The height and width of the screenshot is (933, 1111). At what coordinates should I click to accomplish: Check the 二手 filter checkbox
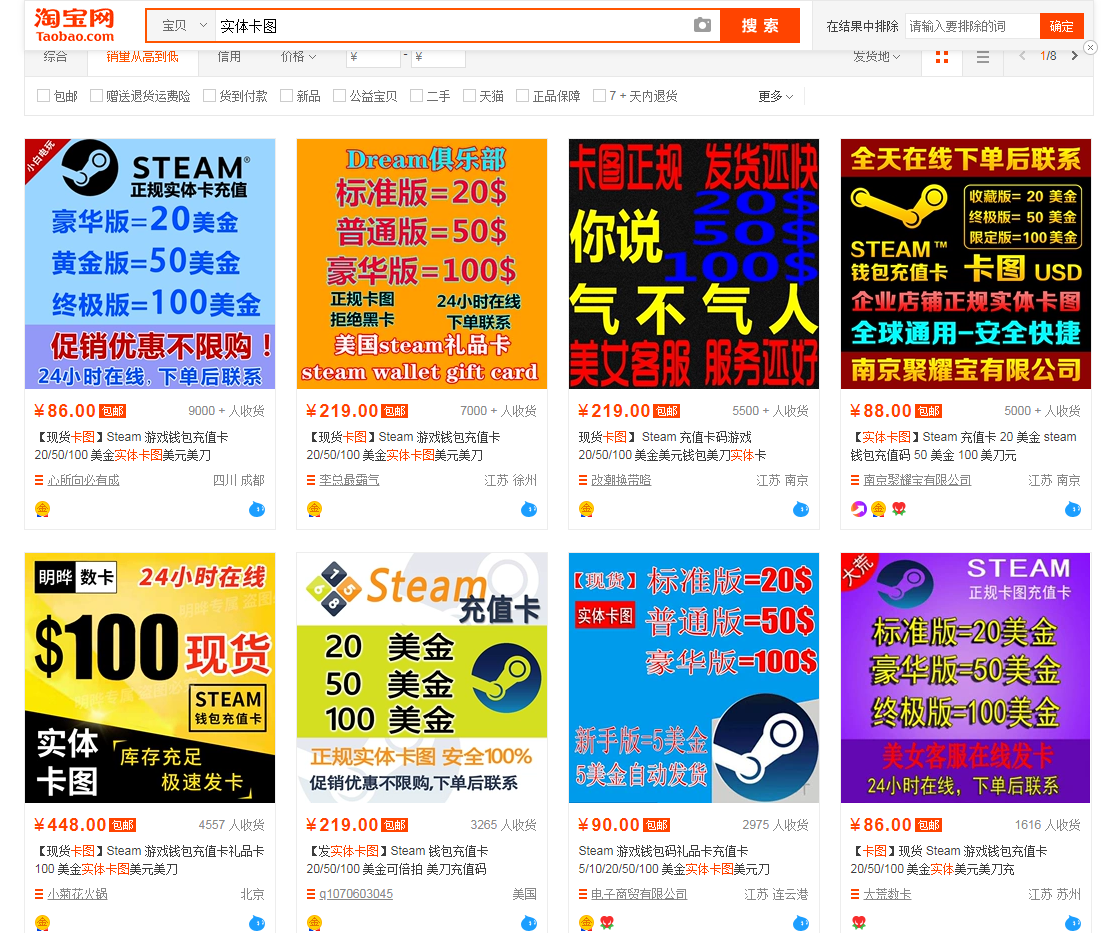pos(417,96)
